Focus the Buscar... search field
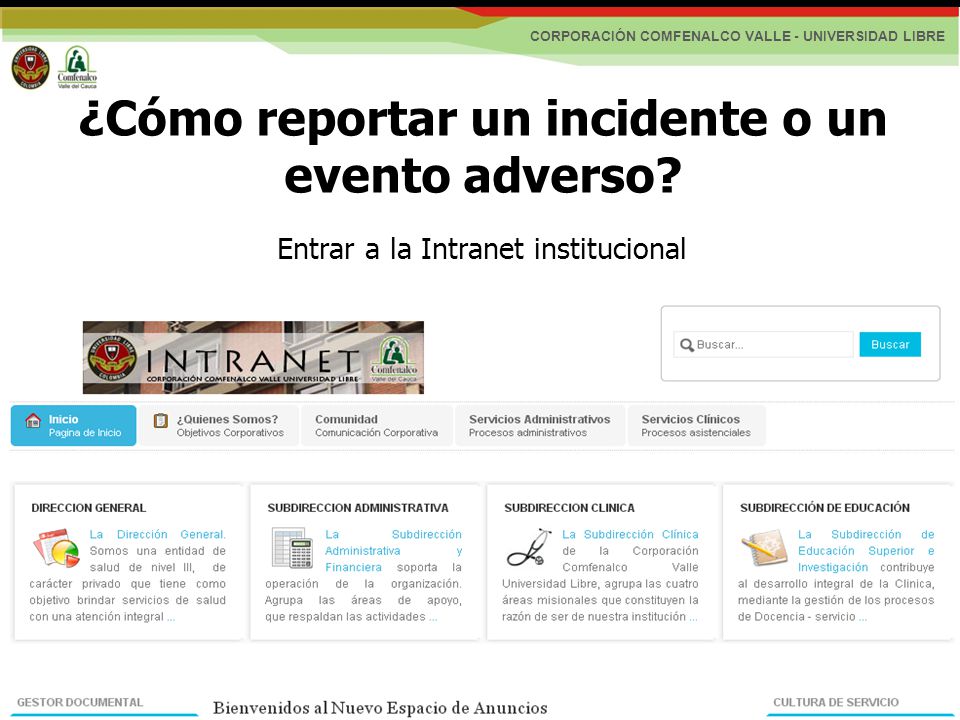The image size is (960, 720). coord(763,345)
